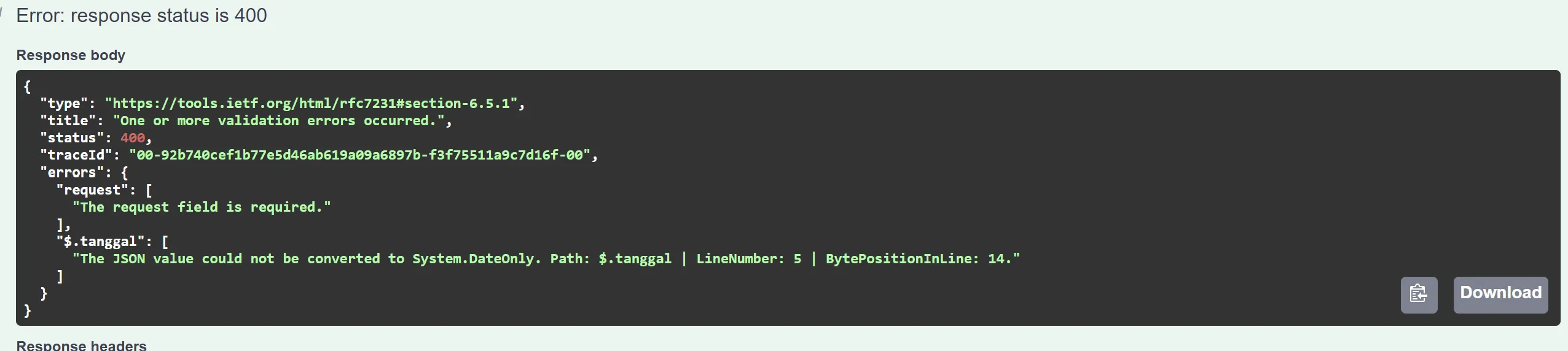
Task: Click the "title" key in JSON
Action: pyautogui.click(x=68, y=121)
